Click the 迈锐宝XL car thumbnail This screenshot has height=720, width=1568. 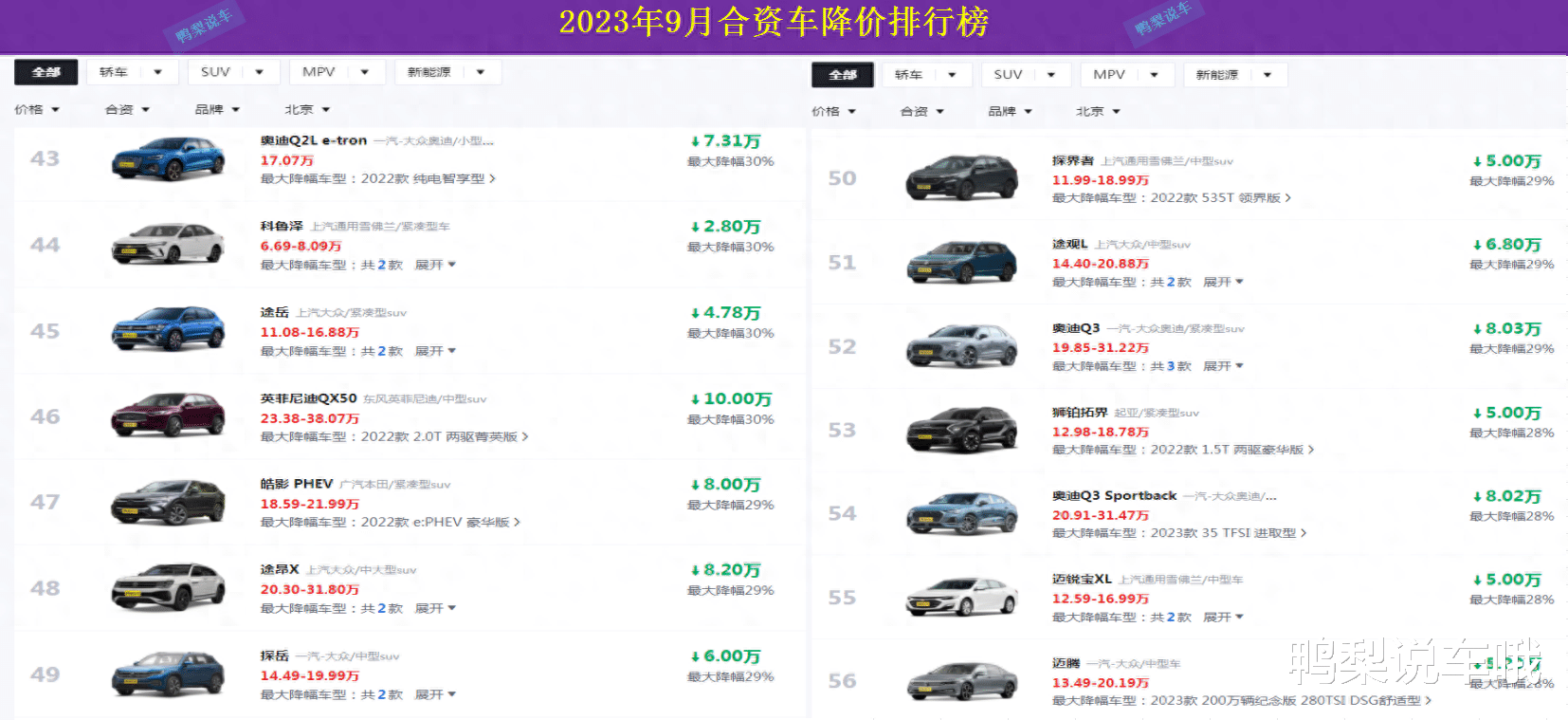tap(962, 597)
